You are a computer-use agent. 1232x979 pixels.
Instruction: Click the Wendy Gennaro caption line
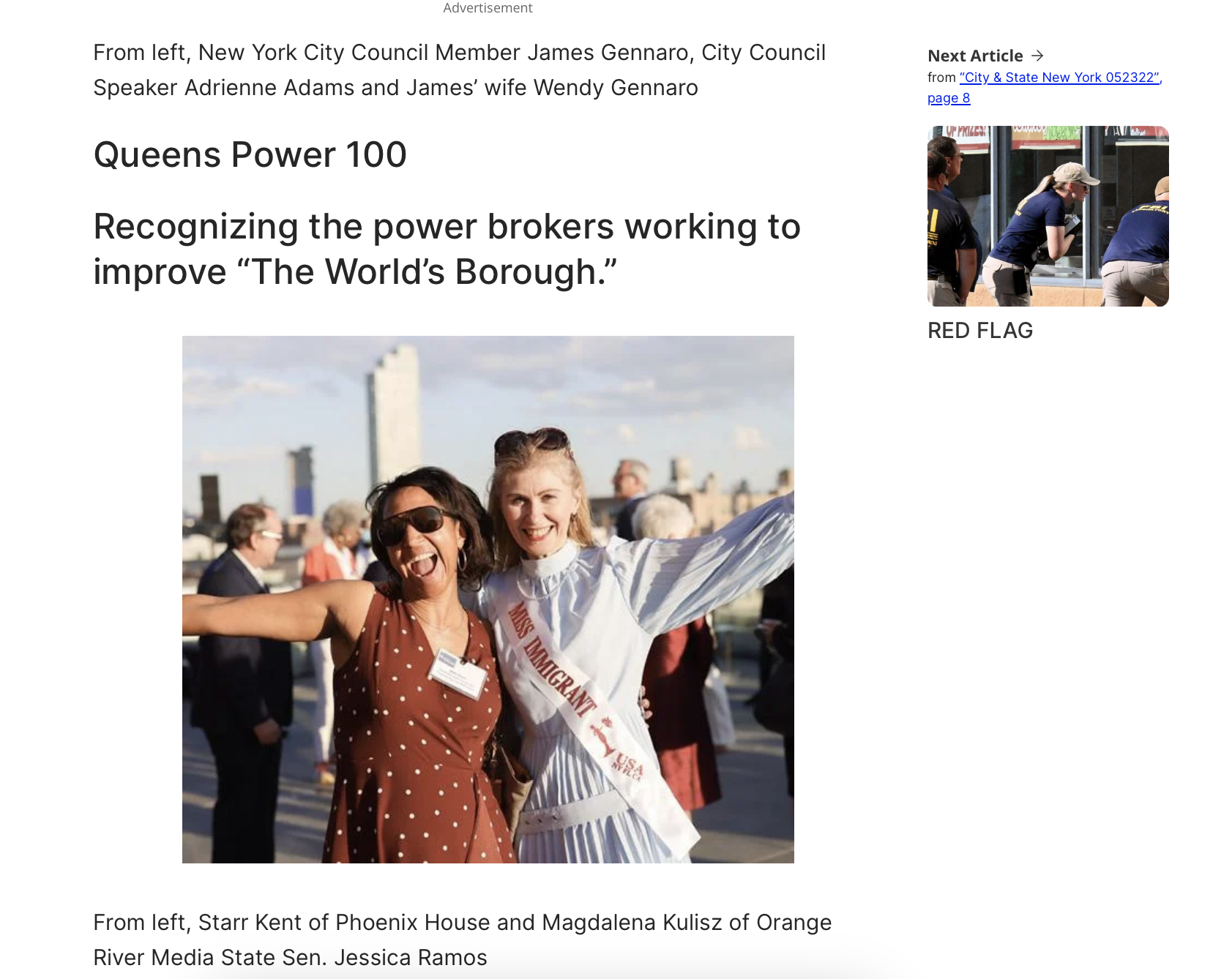(x=395, y=88)
